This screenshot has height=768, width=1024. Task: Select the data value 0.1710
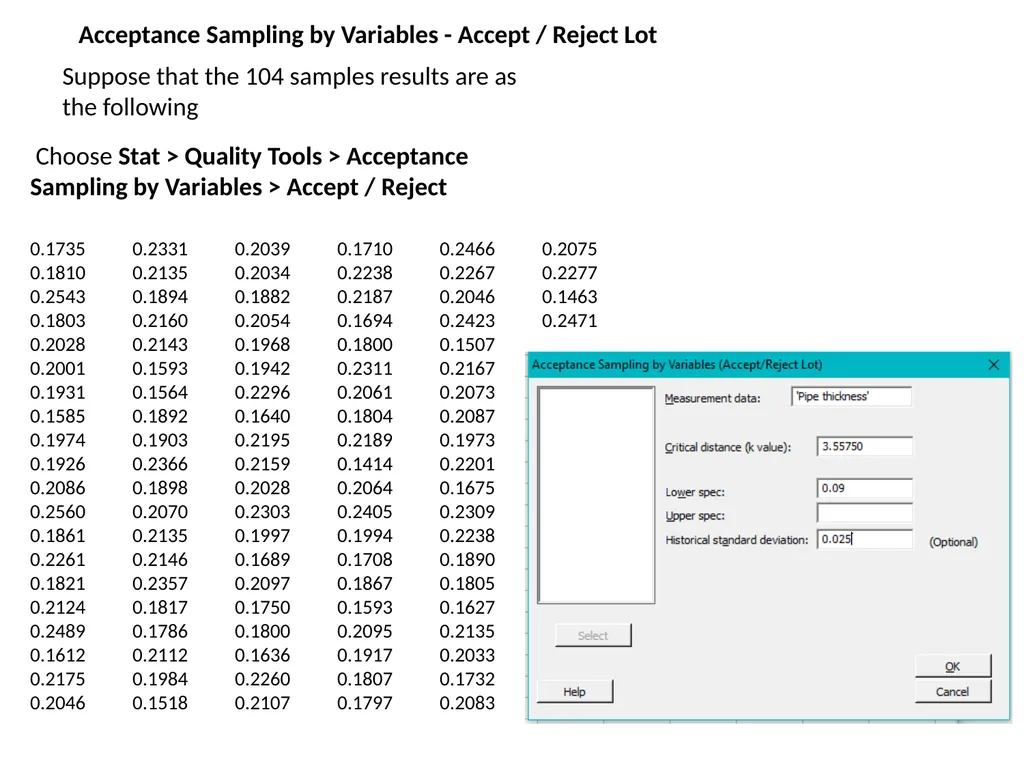pyautogui.click(x=365, y=249)
